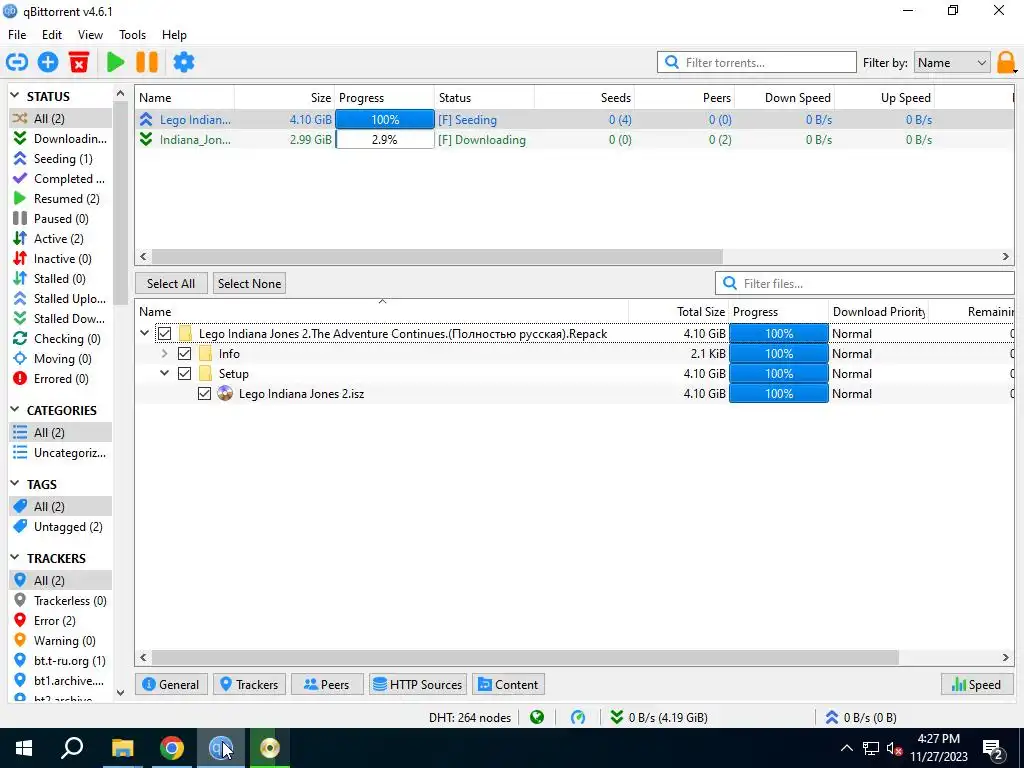1024x768 pixels.
Task: Select Trackerless (0) tracker filter
Action: pos(60,601)
